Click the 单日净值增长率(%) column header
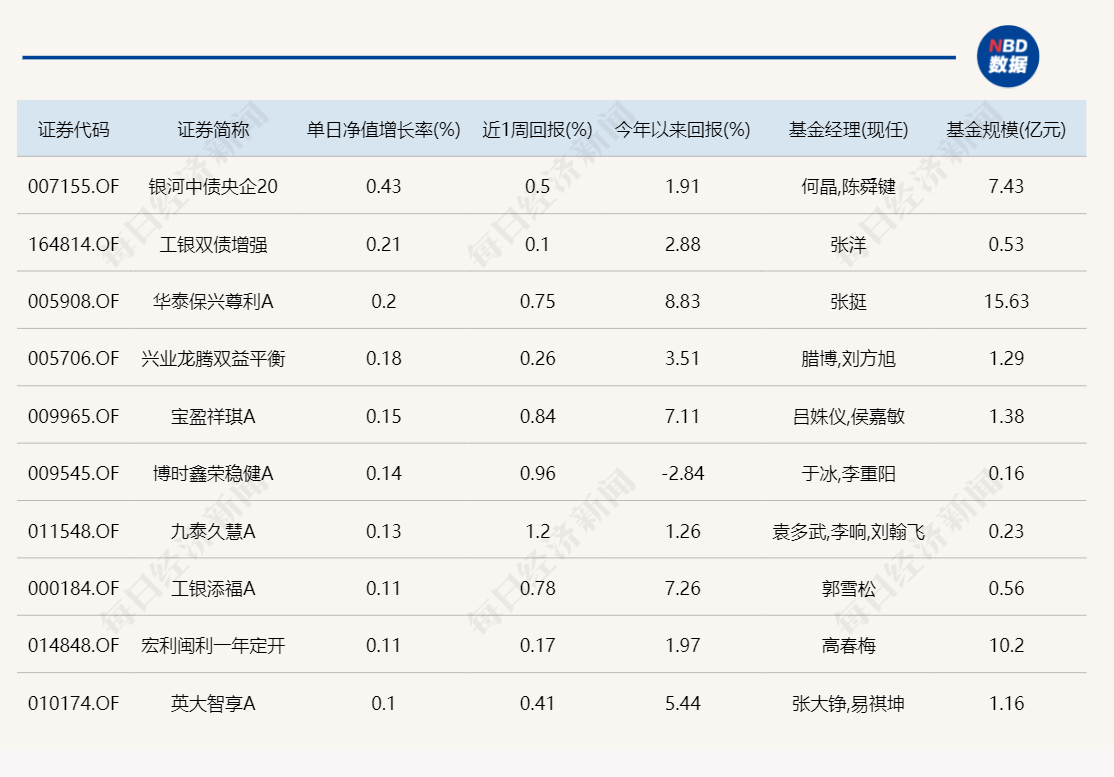Viewport: 1114px width, 777px height. click(384, 130)
